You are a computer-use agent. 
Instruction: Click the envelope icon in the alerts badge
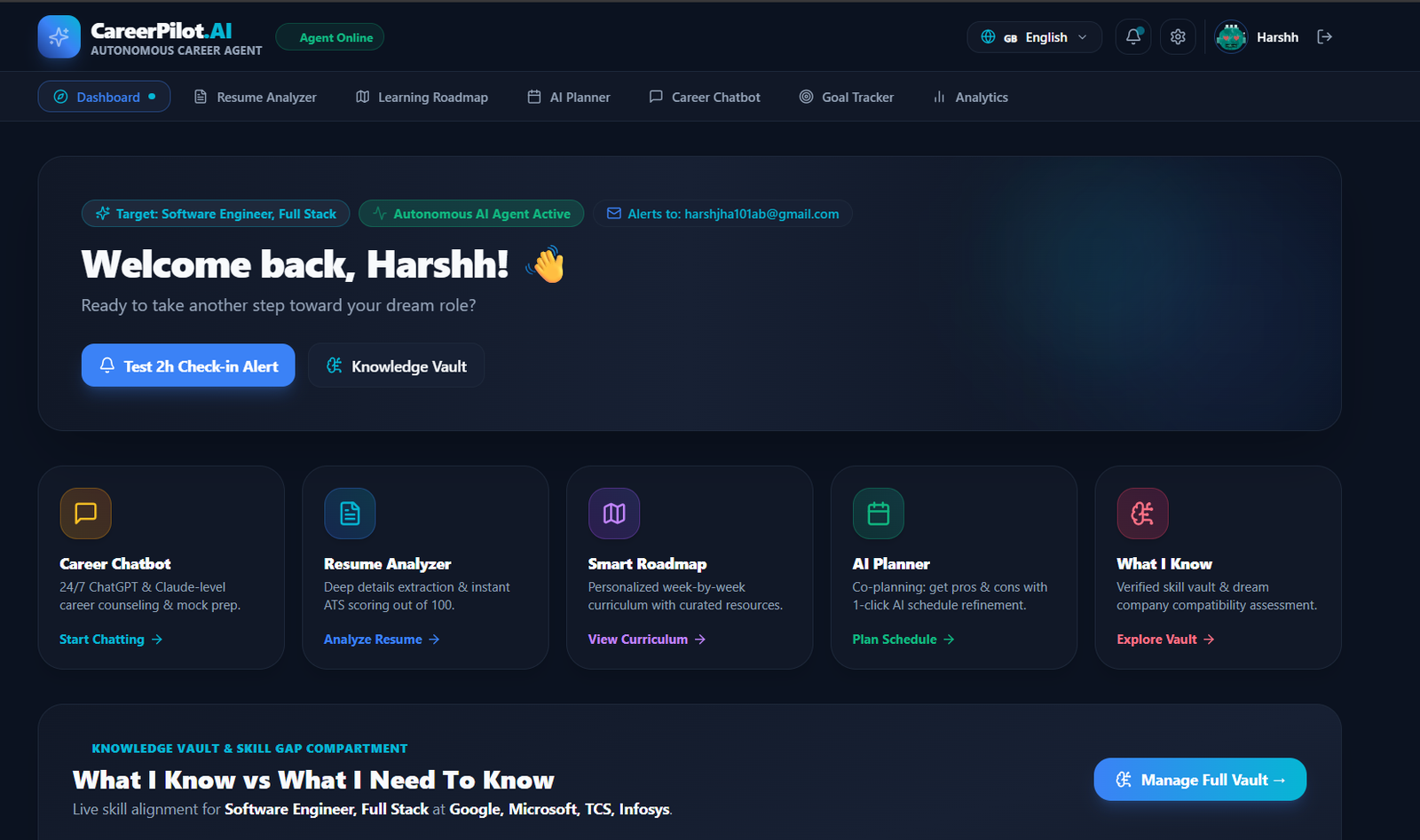[613, 214]
